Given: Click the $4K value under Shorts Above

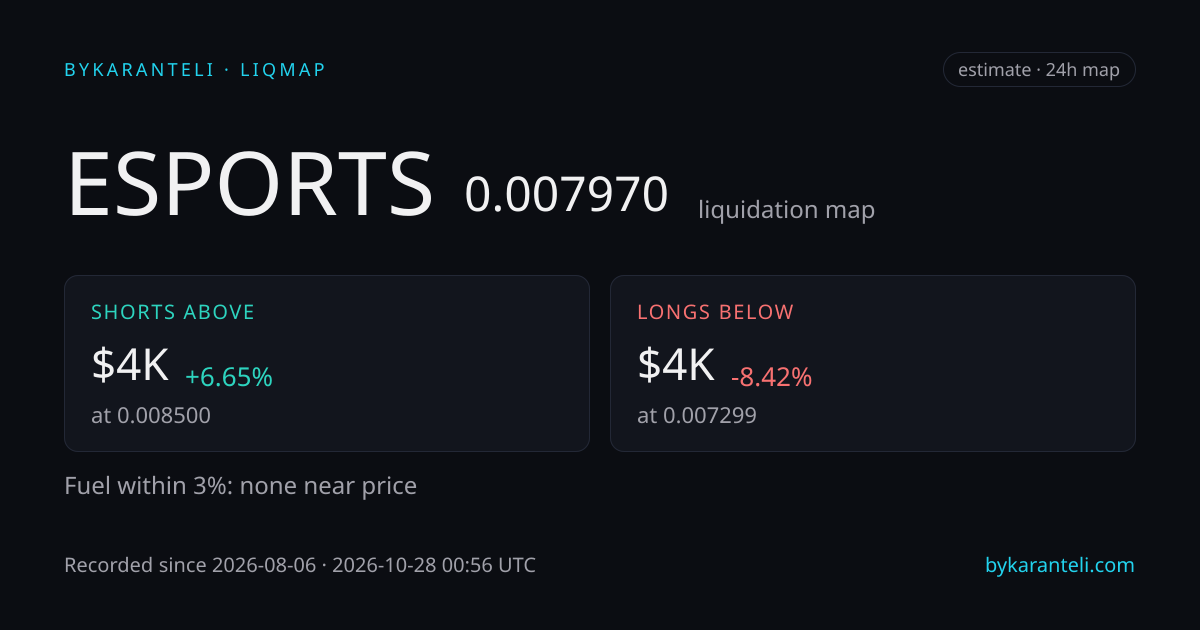Looking at the screenshot, I should point(130,365).
